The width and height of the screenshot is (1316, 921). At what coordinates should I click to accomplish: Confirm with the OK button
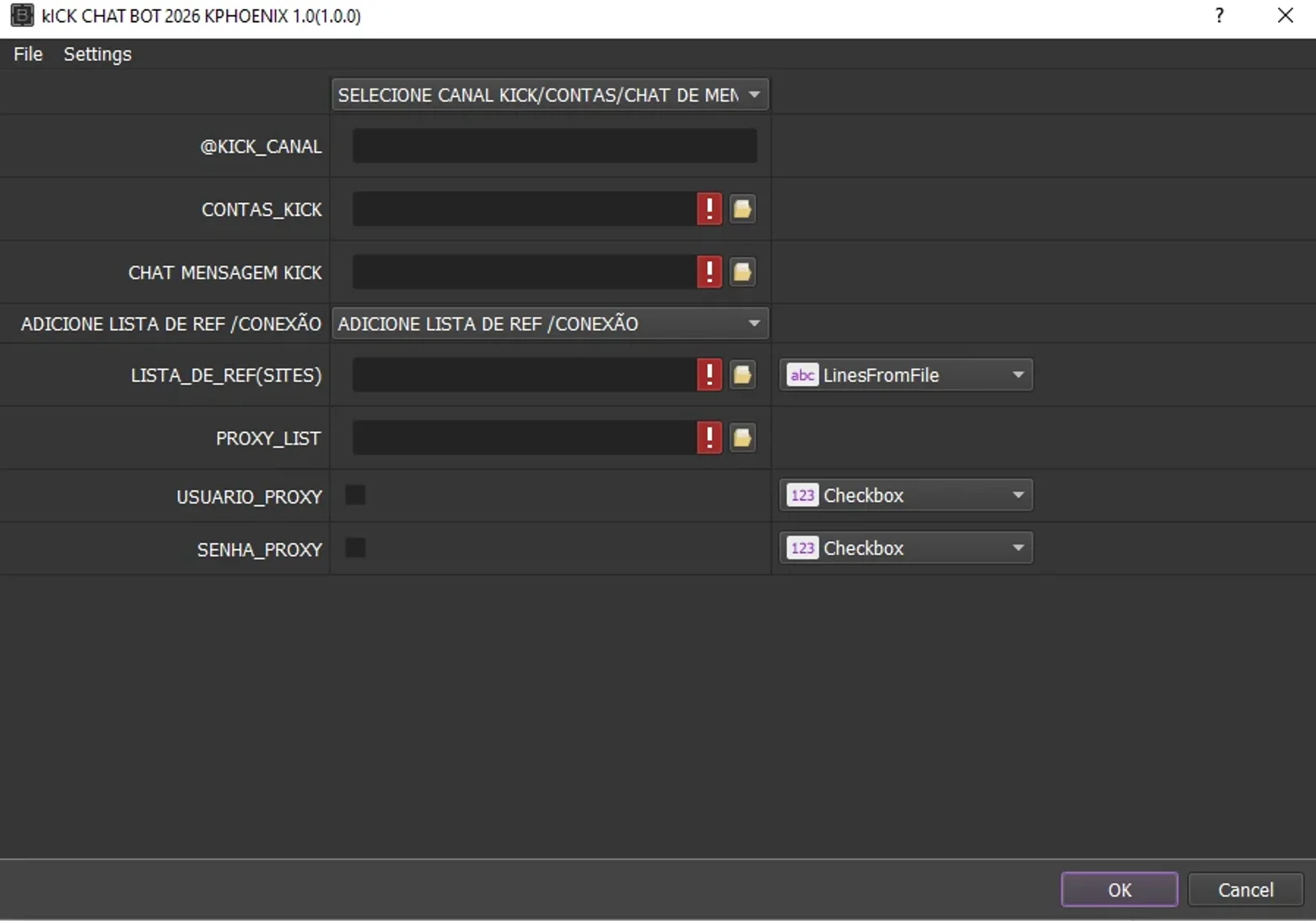click(x=1119, y=890)
